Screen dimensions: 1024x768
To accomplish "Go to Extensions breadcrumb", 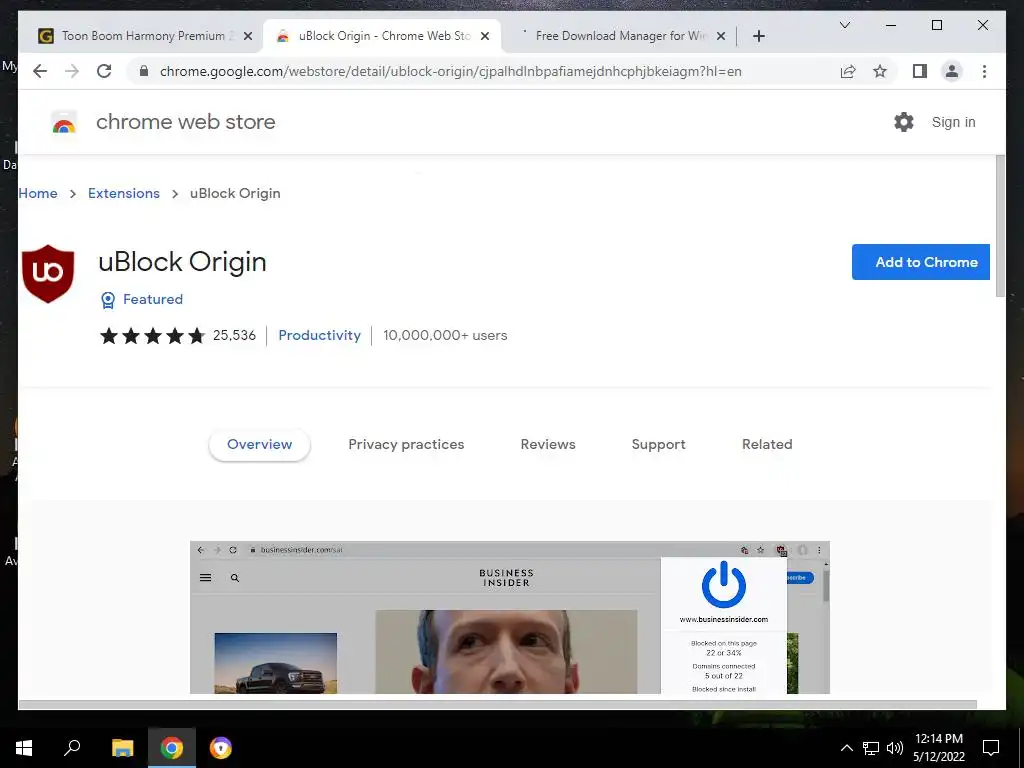I will point(123,193).
